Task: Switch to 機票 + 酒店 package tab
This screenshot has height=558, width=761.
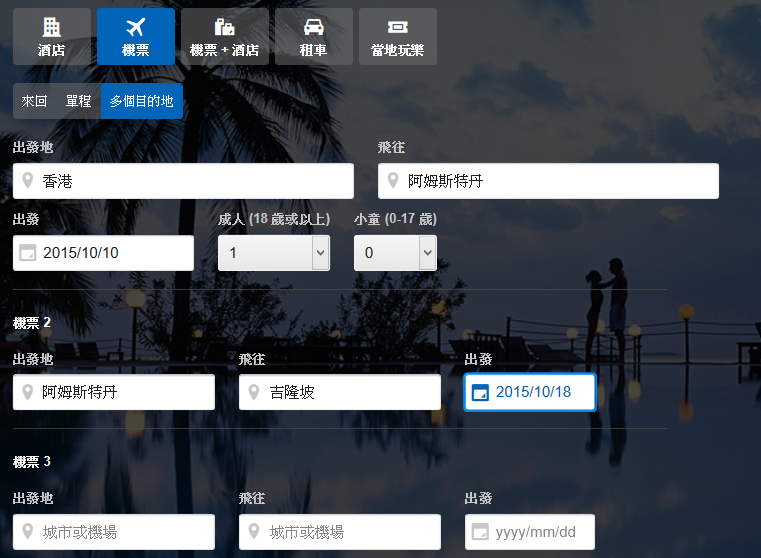Action: (225, 36)
